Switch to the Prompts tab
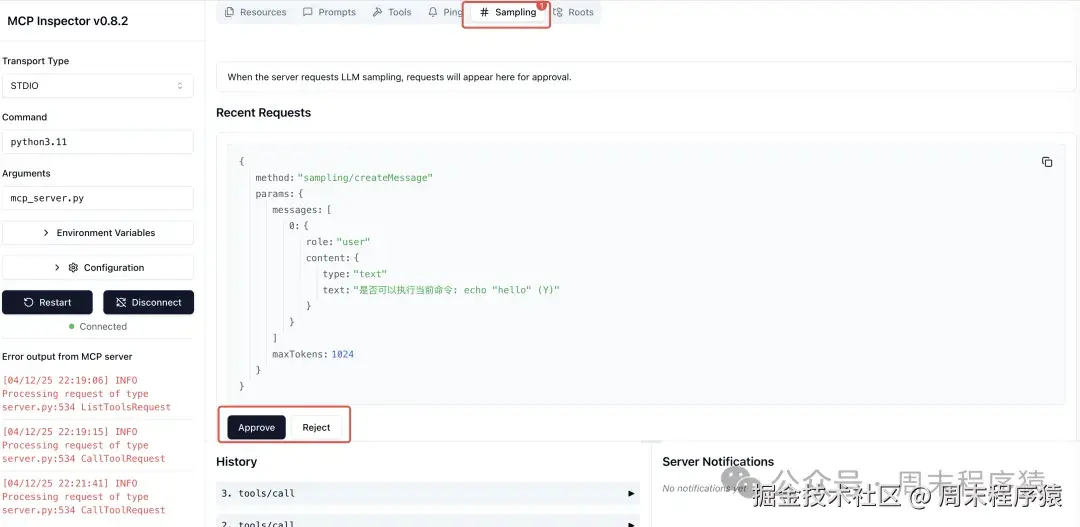 [x=329, y=12]
